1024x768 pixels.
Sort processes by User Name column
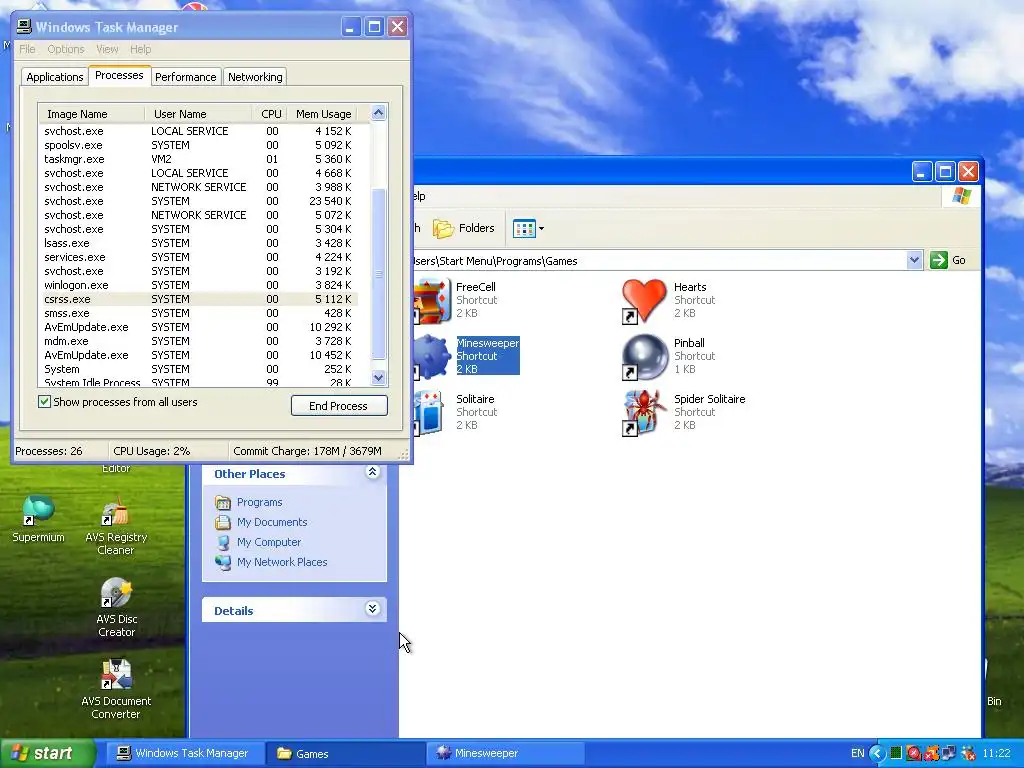pyautogui.click(x=198, y=114)
